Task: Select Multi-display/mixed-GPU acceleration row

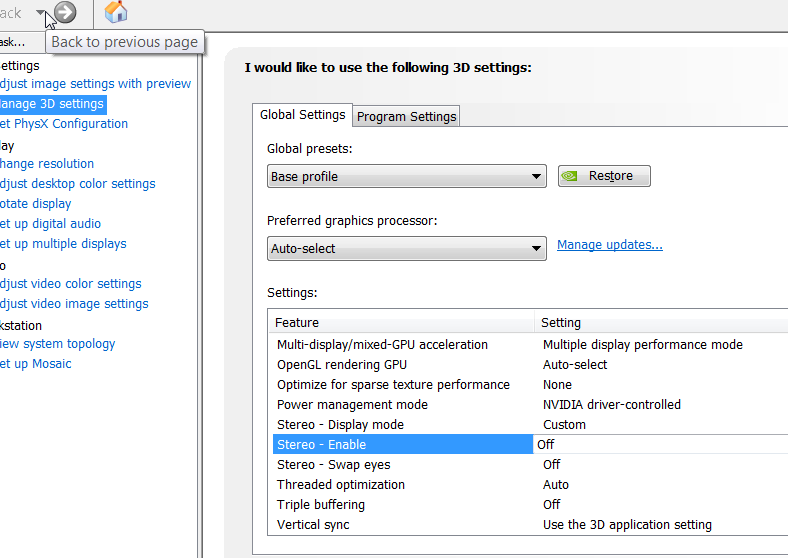Action: [x=530, y=345]
